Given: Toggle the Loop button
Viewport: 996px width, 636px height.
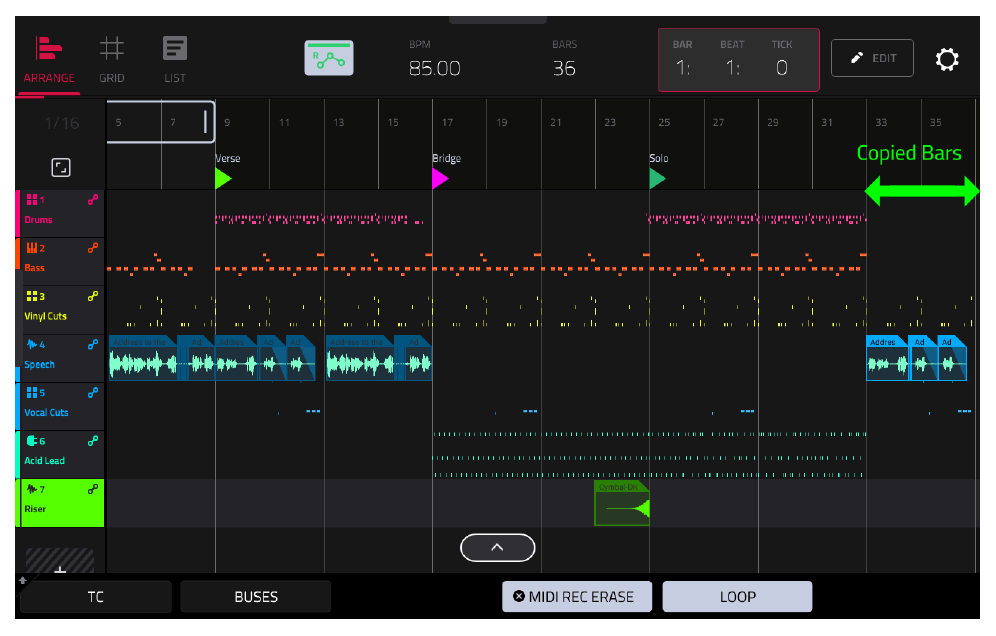Looking at the screenshot, I should pos(737,597).
